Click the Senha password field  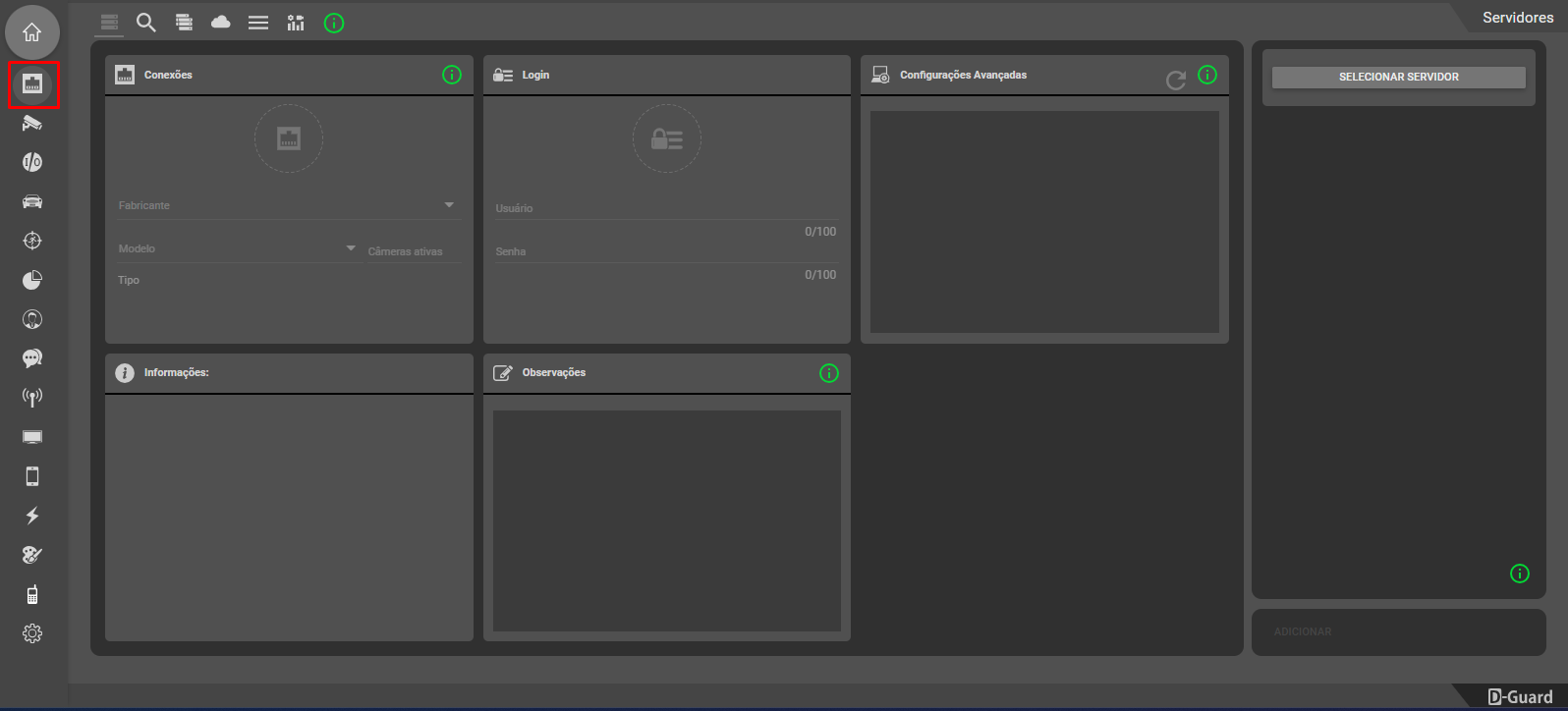pos(665,251)
